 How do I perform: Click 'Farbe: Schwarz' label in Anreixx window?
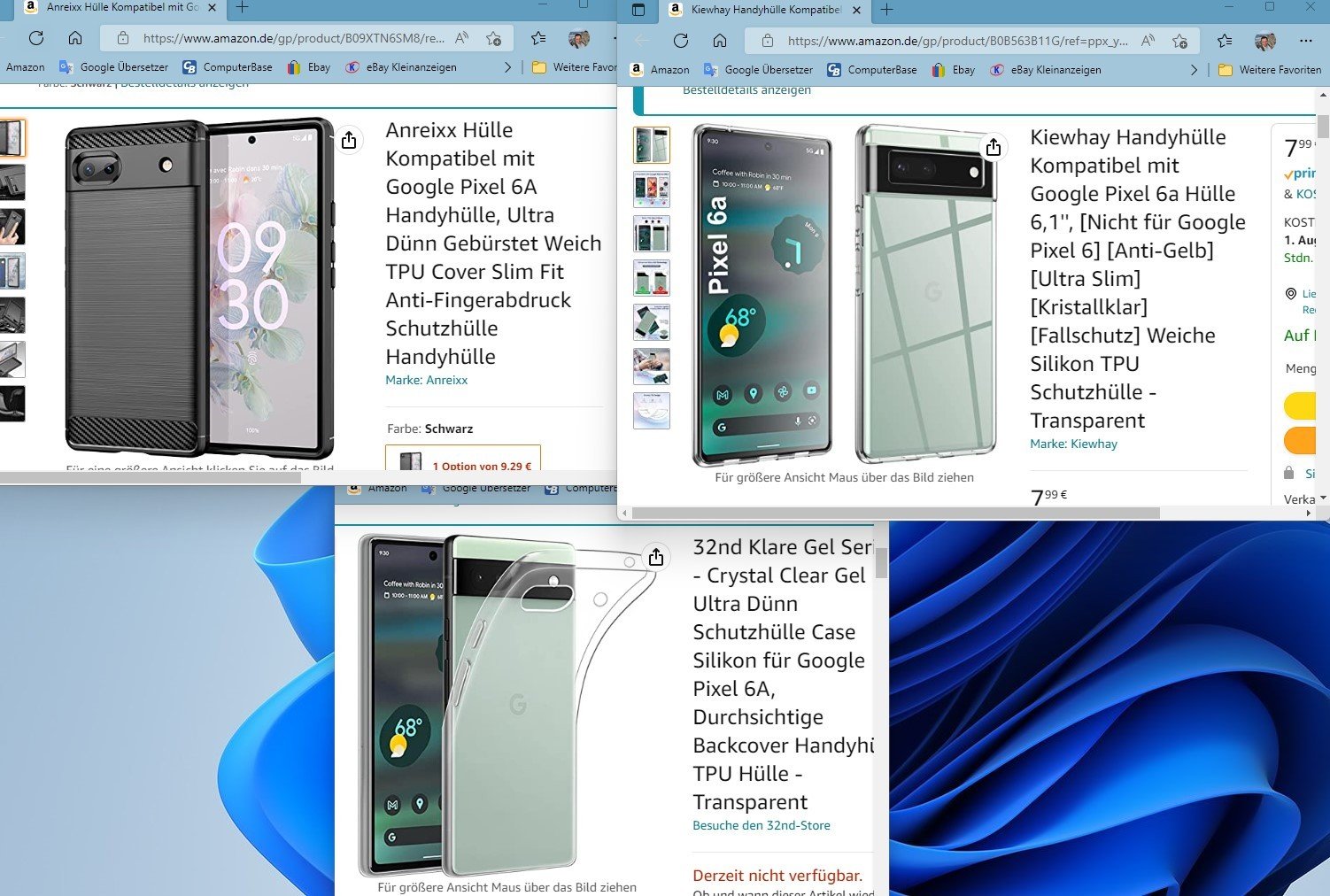point(429,429)
